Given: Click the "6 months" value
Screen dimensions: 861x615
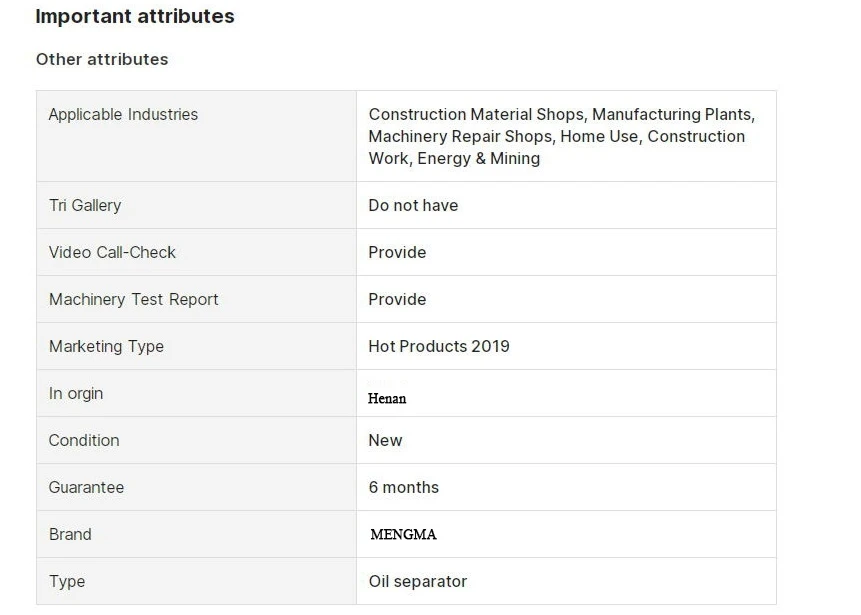Looking at the screenshot, I should pos(404,487).
